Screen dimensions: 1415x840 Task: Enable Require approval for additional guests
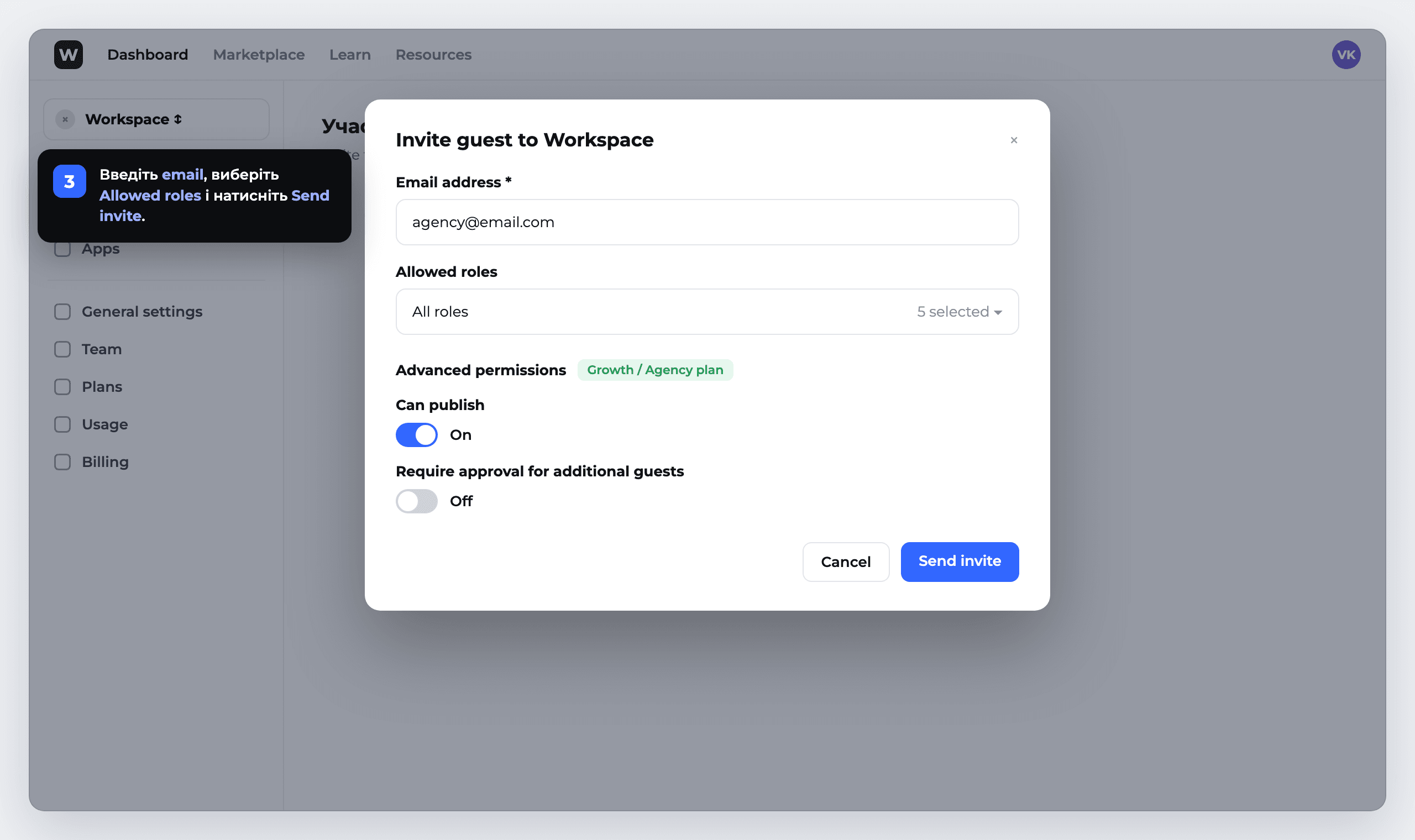point(417,501)
